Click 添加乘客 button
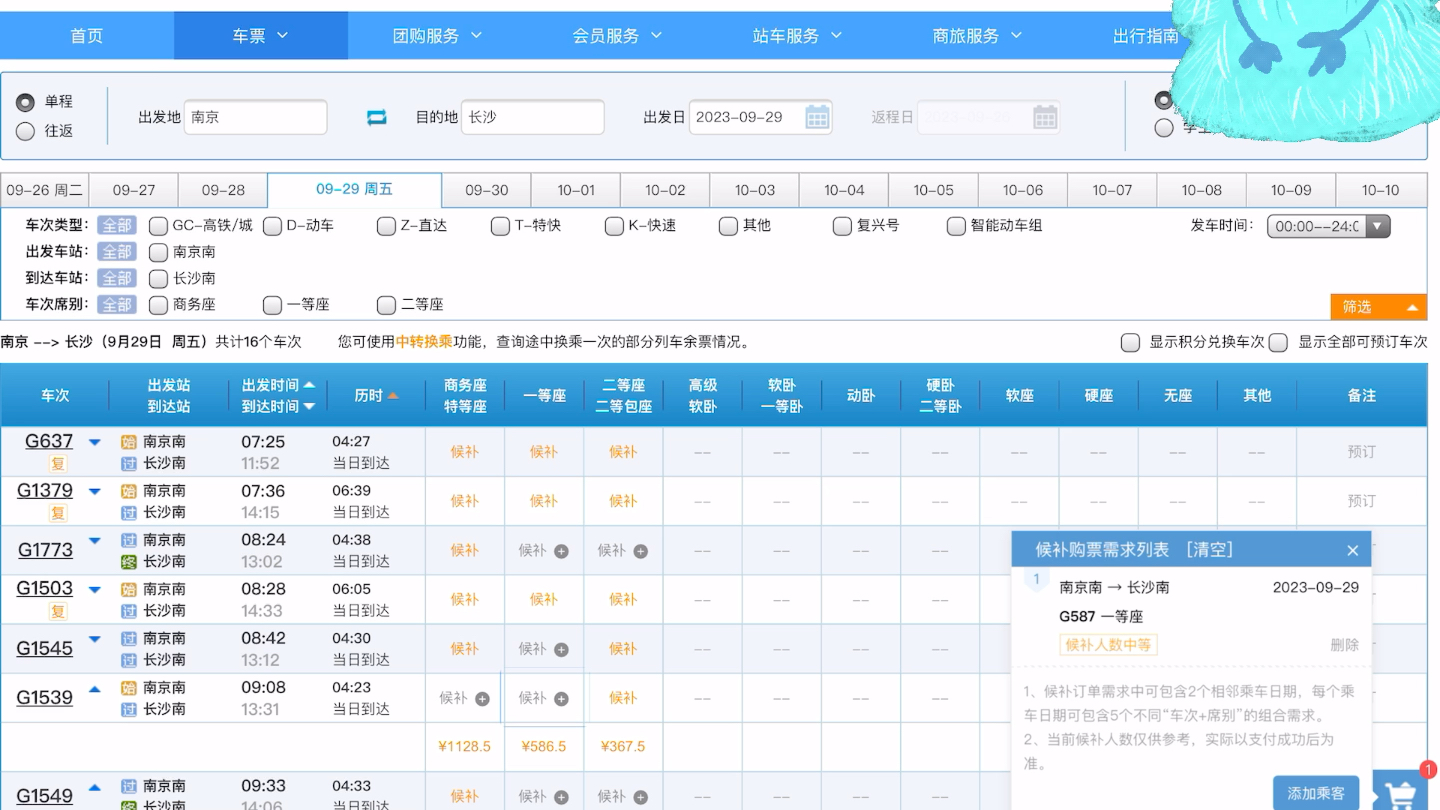 (x=1316, y=793)
